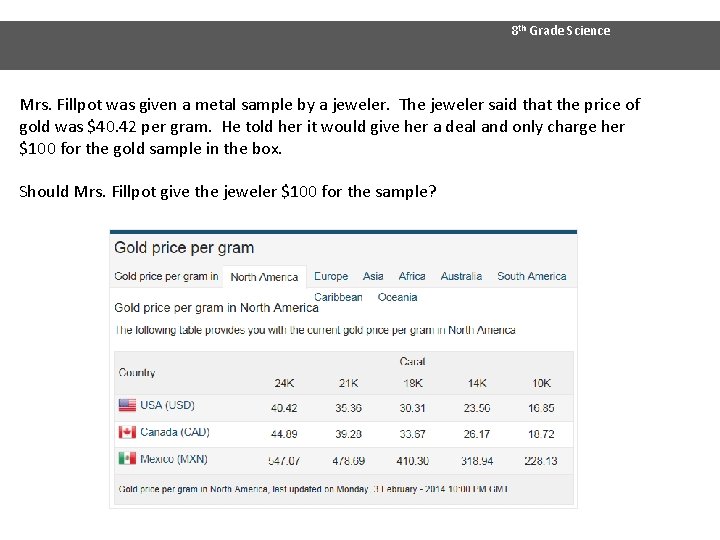Click the Gold price per gram heading
This screenshot has height=540, width=720.
(x=184, y=248)
